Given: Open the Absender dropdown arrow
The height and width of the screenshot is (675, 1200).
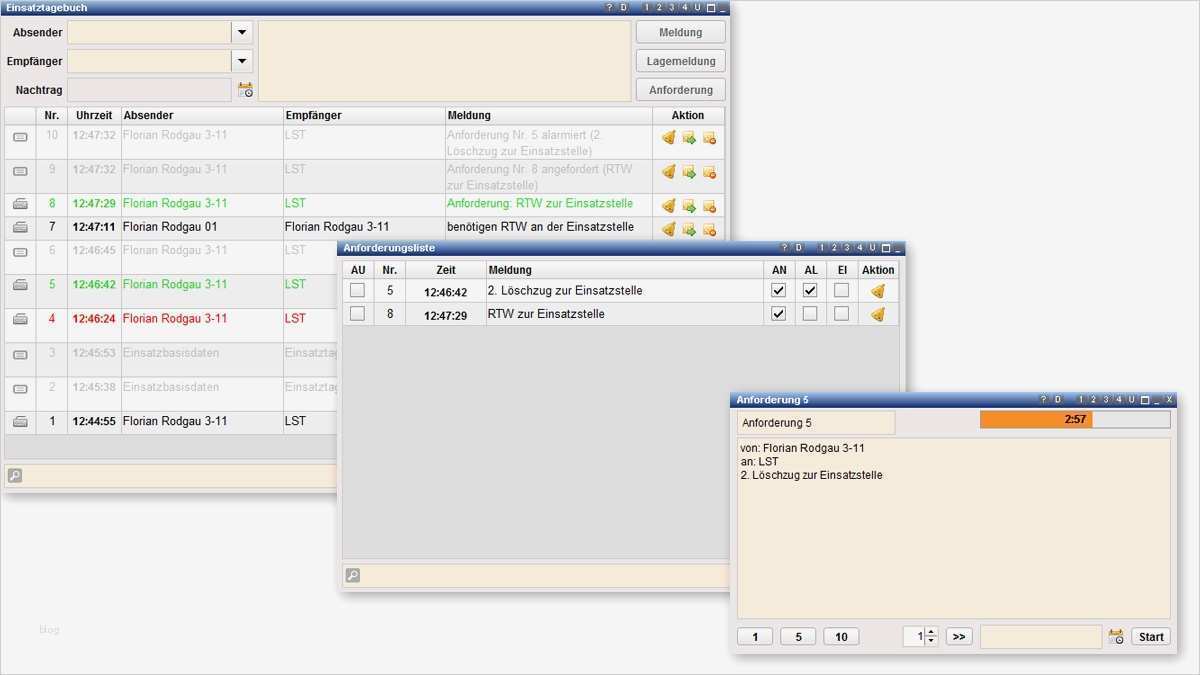Looking at the screenshot, I should 242,33.
